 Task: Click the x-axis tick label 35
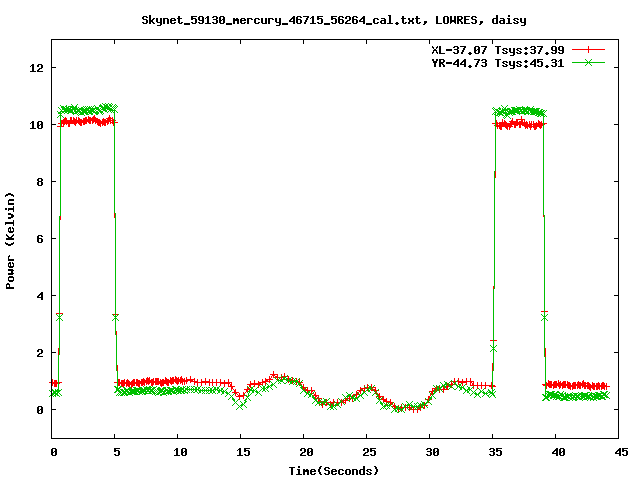[496, 452]
